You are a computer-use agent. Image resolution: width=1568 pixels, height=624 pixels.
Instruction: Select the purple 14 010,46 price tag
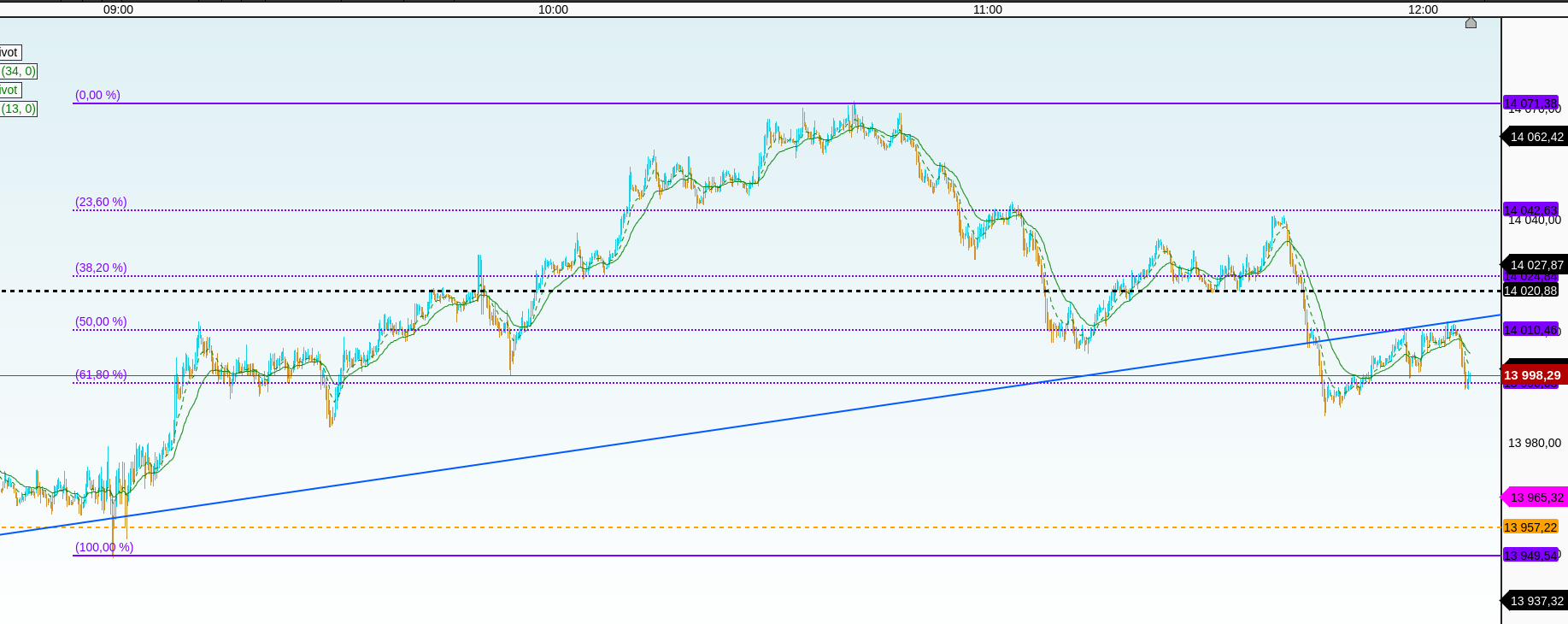[1530, 330]
